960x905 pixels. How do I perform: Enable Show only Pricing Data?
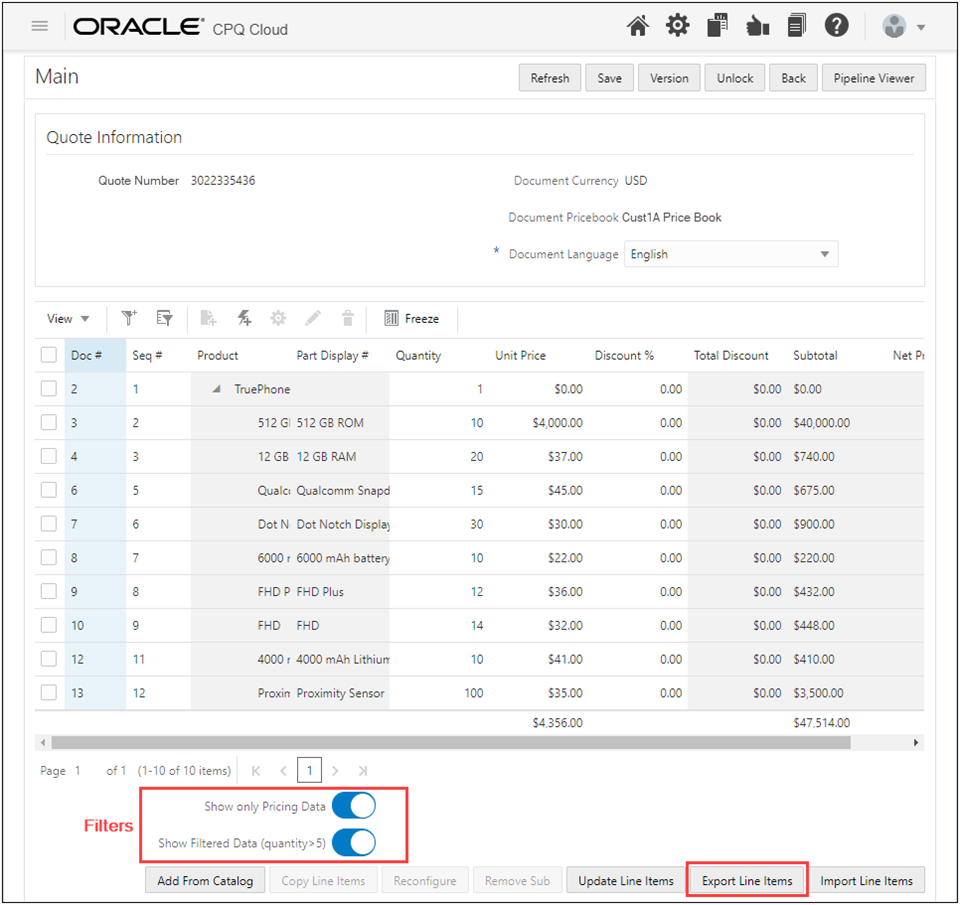[x=353, y=805]
